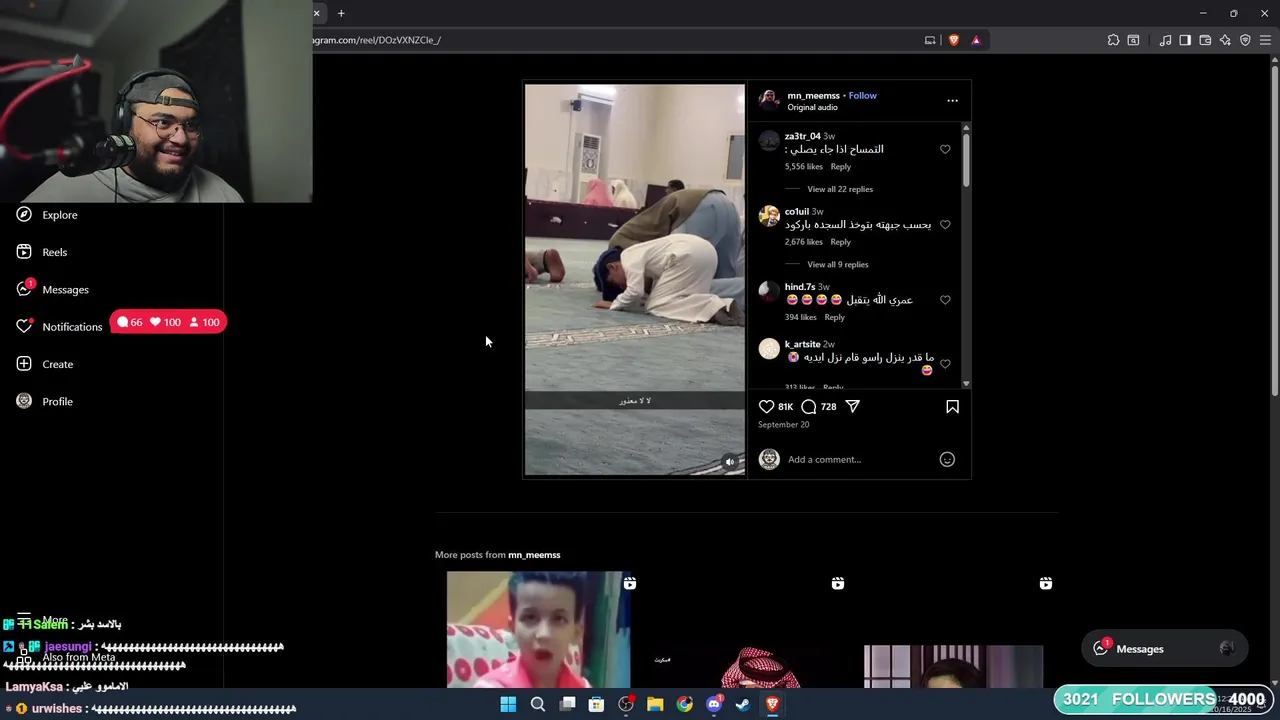Open mn_meemss link in More posts
This screenshot has width=1280, height=720.
pos(534,555)
